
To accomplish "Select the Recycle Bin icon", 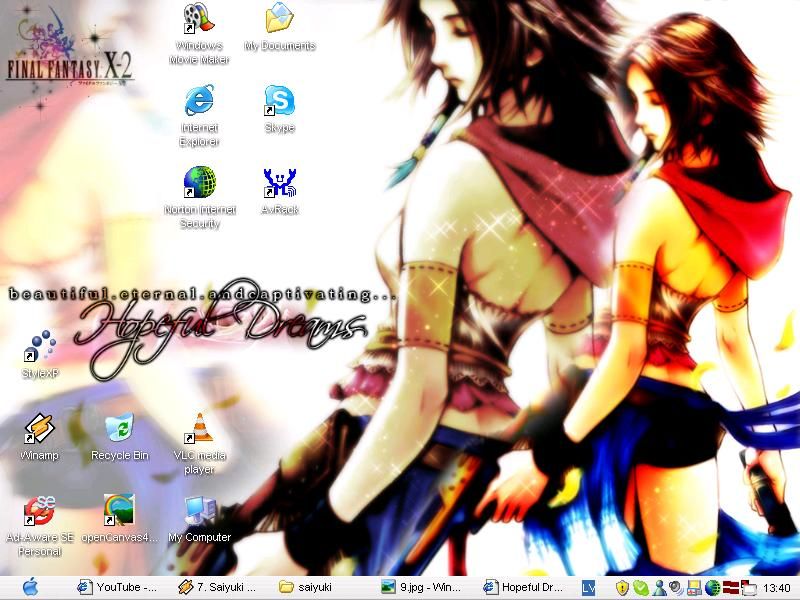I will point(119,436).
